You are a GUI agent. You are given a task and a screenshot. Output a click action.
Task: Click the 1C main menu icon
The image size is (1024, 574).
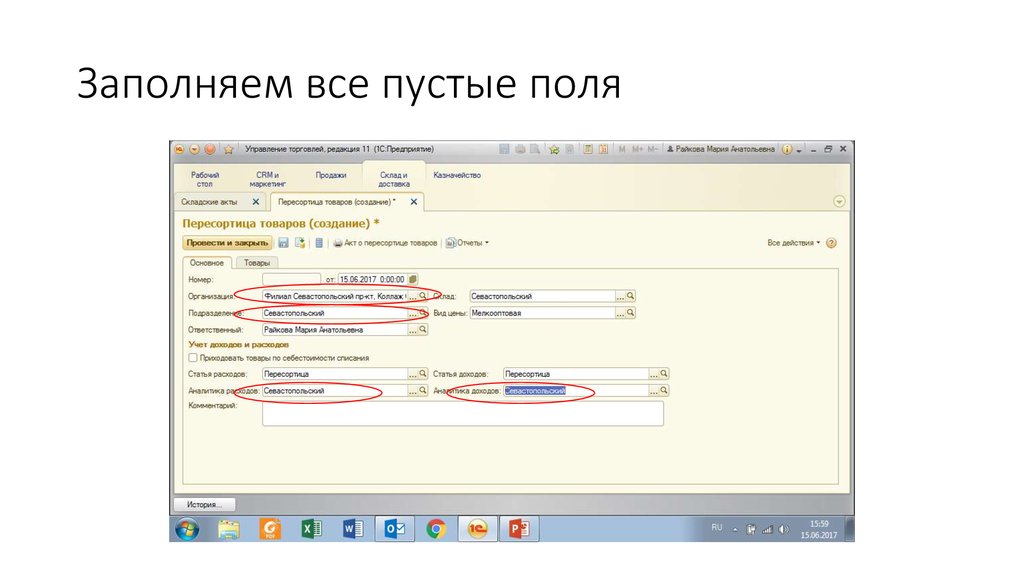(x=180, y=150)
